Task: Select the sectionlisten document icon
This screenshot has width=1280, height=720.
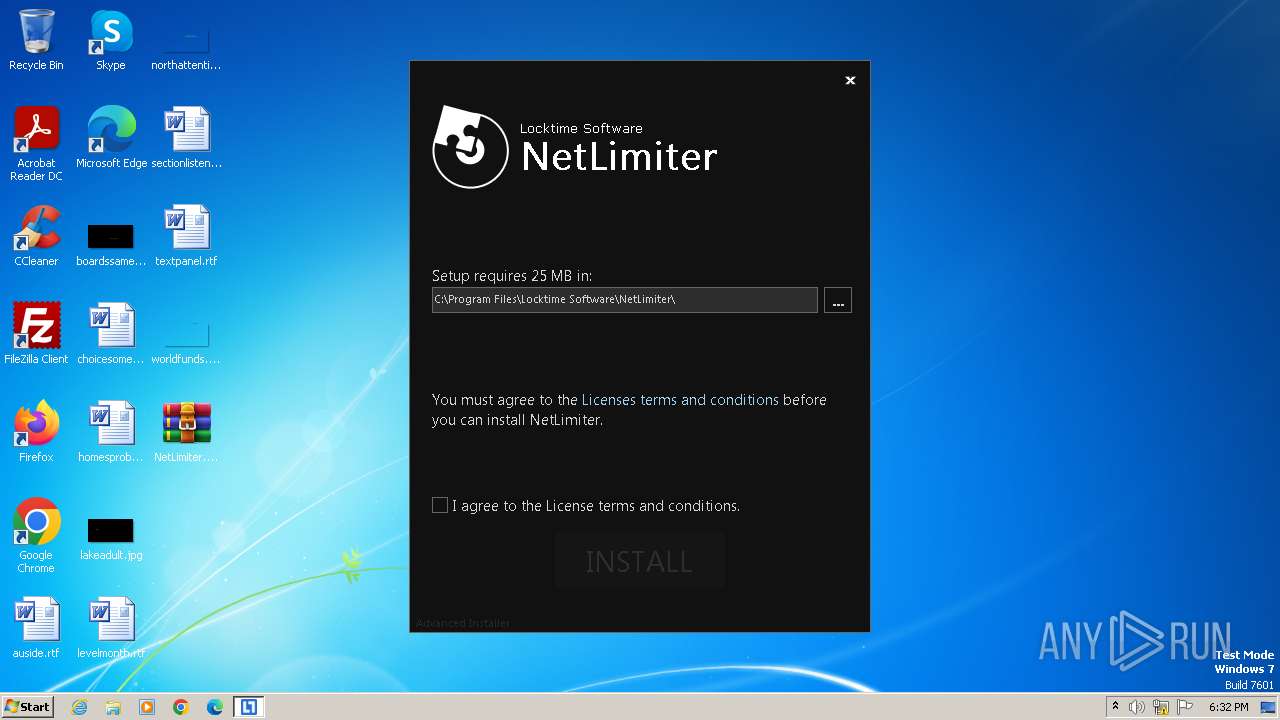Action: 186,138
